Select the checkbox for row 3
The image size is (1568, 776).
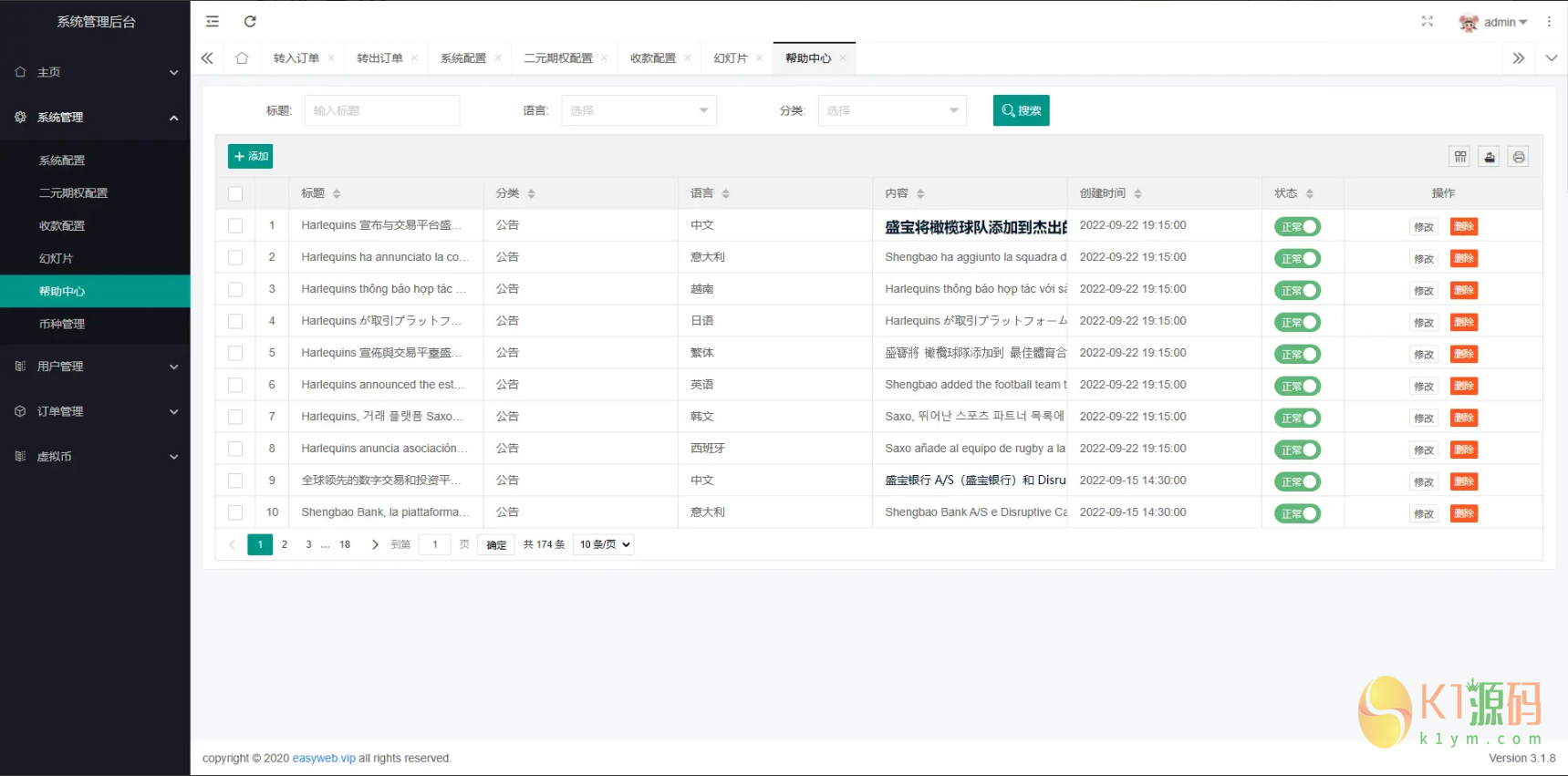pyautogui.click(x=235, y=290)
